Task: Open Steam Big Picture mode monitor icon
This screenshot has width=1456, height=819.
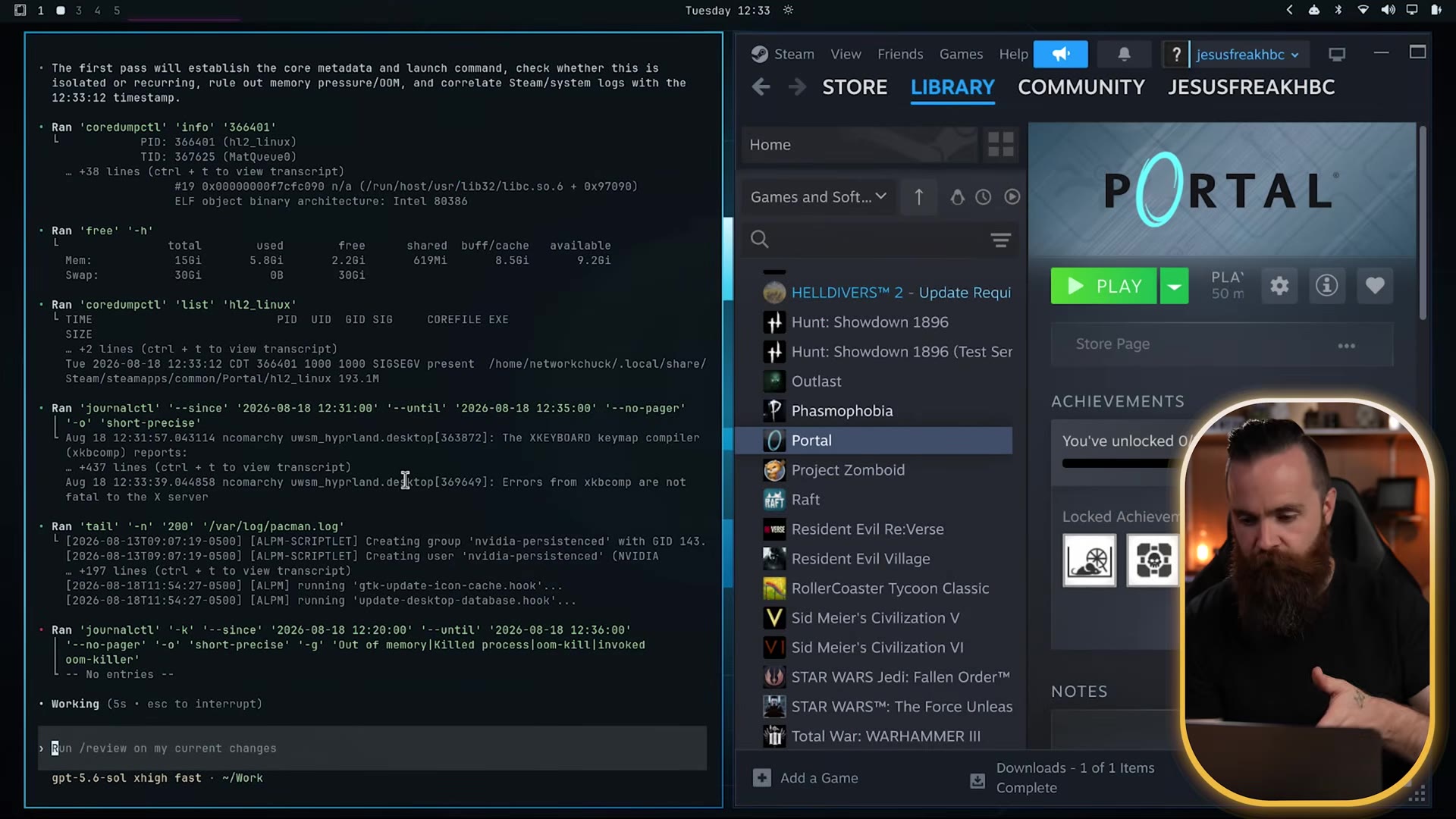Action: click(x=1337, y=55)
